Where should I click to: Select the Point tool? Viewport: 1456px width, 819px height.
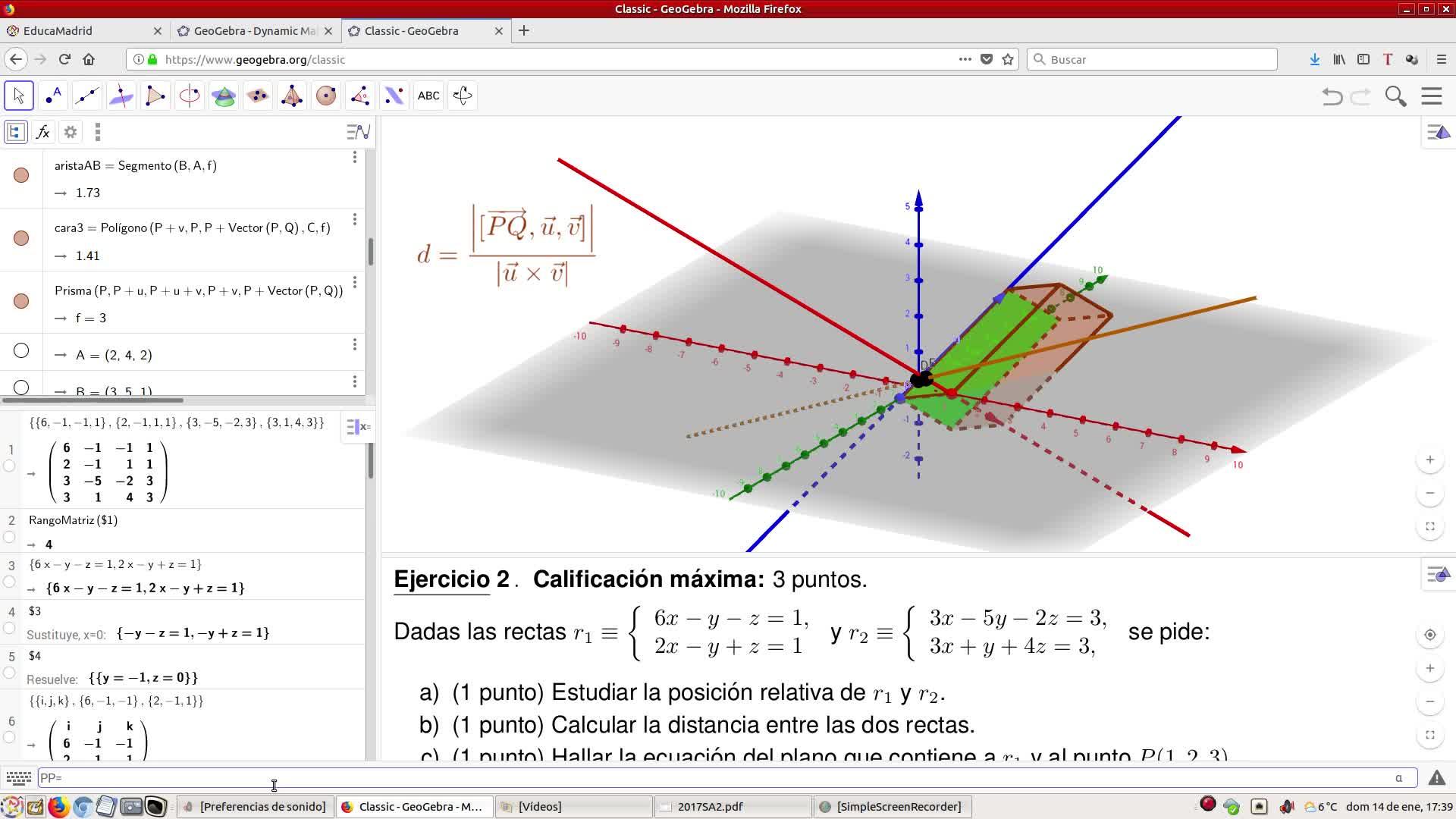(53, 96)
